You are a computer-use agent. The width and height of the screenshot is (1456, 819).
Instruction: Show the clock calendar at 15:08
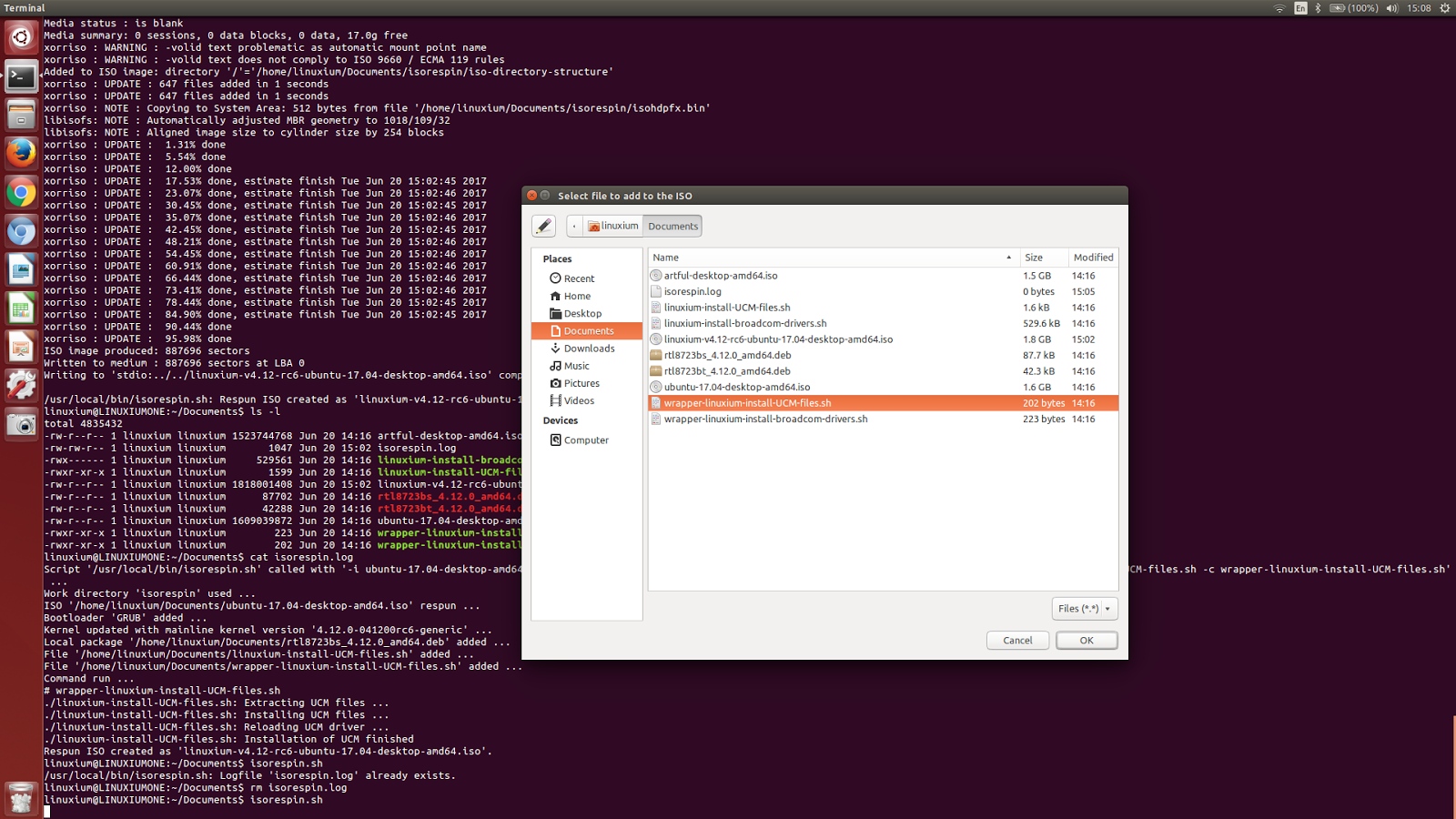(1419, 8)
